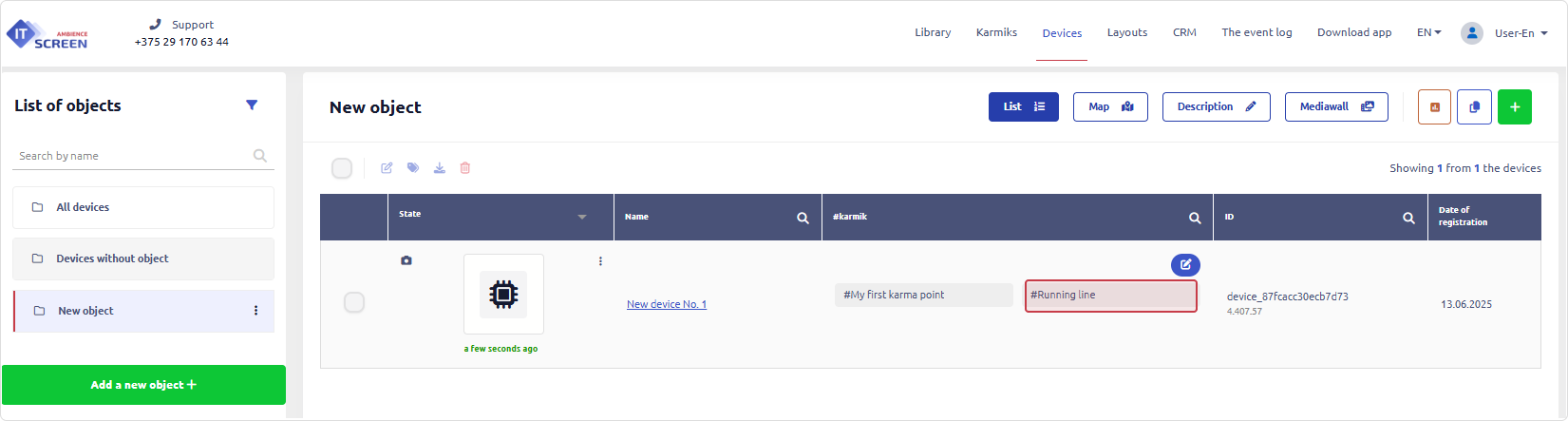Click the search icon in Name column
Image resolution: width=1568 pixels, height=421 pixels.
tap(803, 218)
